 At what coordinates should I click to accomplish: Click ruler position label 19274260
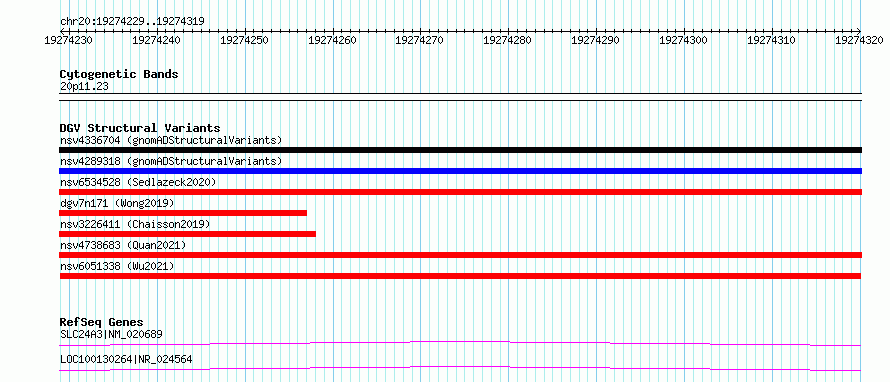(x=332, y=40)
